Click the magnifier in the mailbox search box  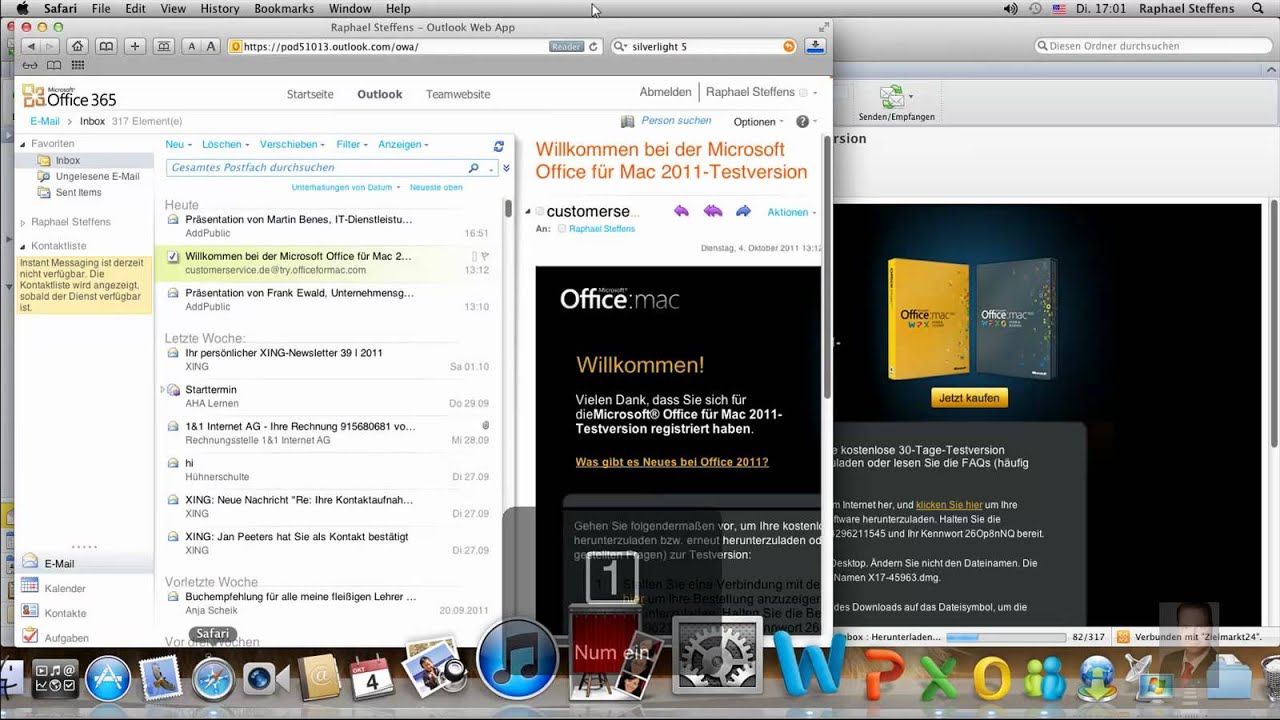tap(474, 168)
